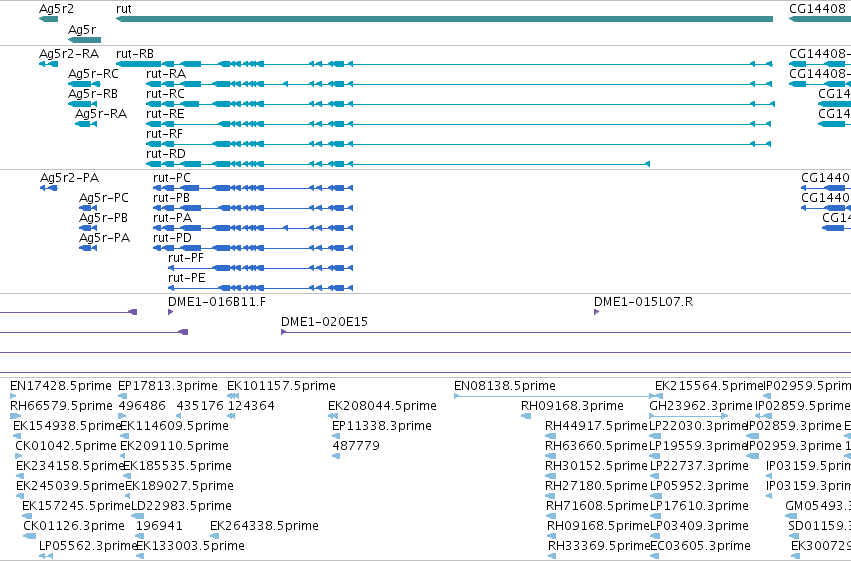Select the RH44917.5prime EST label

coord(596,426)
